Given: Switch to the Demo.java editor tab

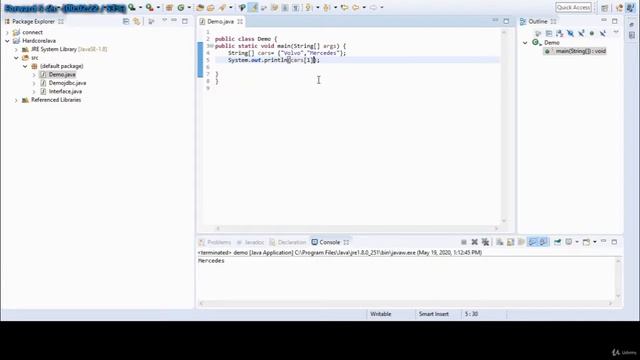Looking at the screenshot, I should (220, 21).
